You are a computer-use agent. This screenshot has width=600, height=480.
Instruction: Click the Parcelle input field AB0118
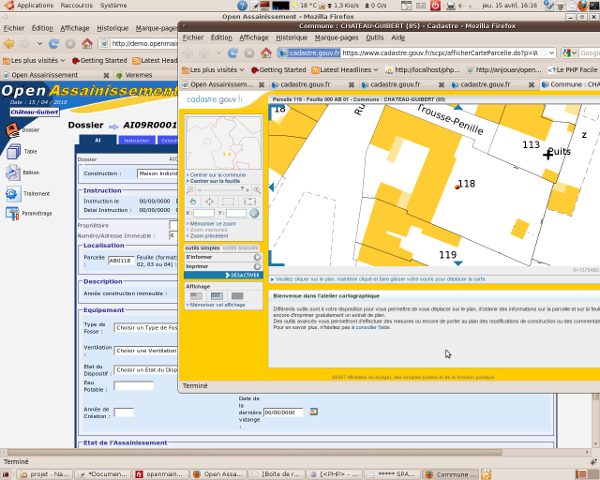click(121, 261)
